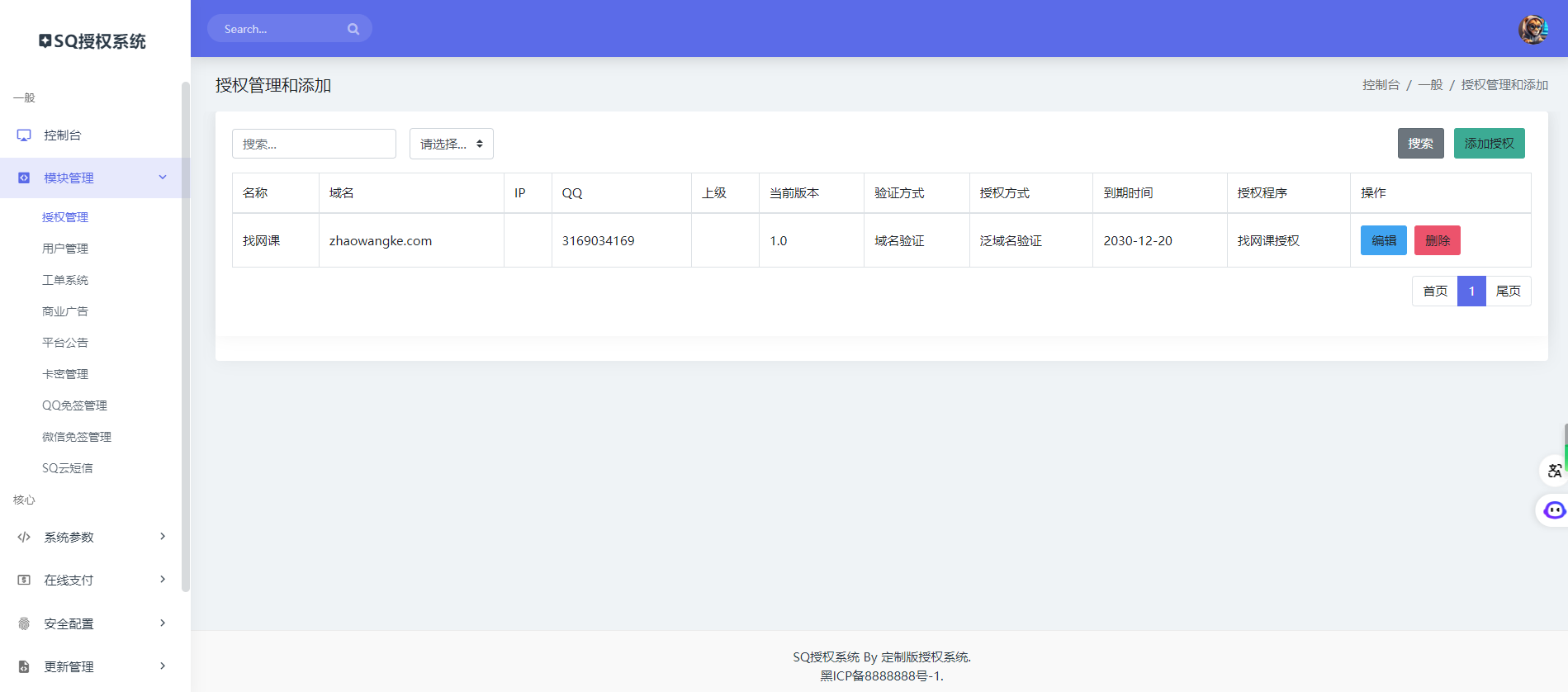Click the magnifier icon in top search
The image size is (1568, 692).
tap(353, 29)
